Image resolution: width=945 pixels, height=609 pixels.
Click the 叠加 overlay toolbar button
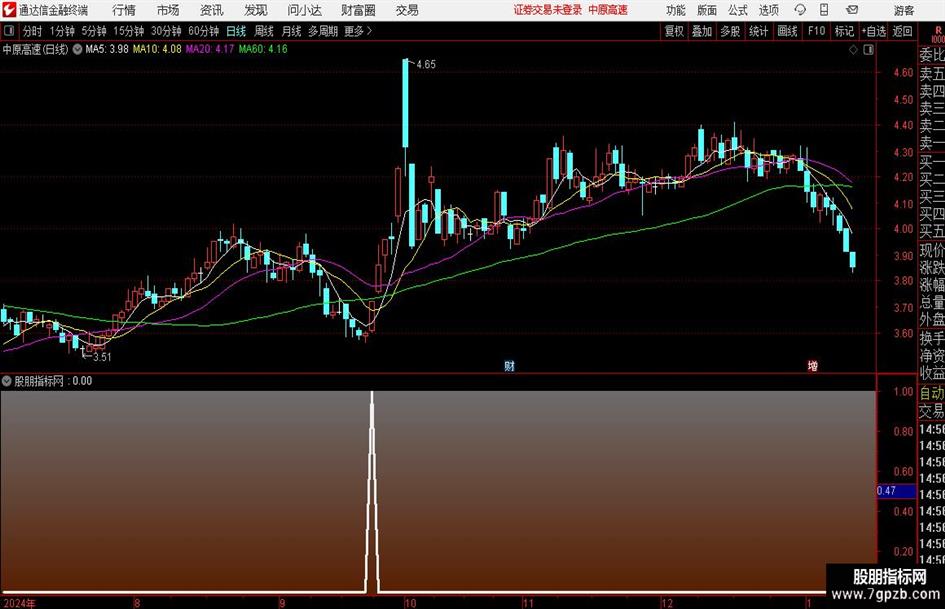702,31
